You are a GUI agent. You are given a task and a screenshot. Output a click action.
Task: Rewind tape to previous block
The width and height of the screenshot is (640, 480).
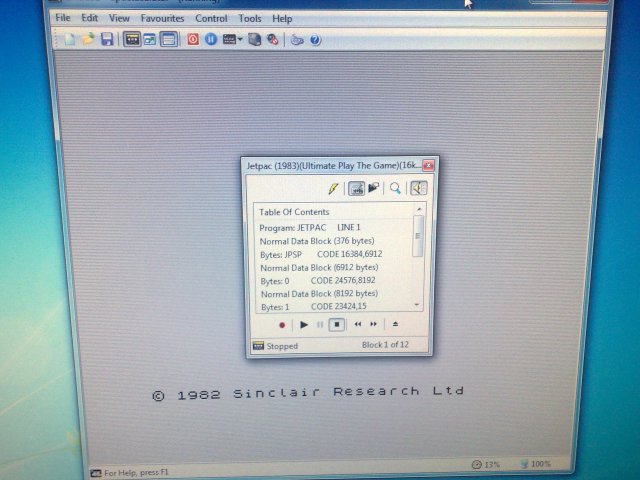click(358, 324)
